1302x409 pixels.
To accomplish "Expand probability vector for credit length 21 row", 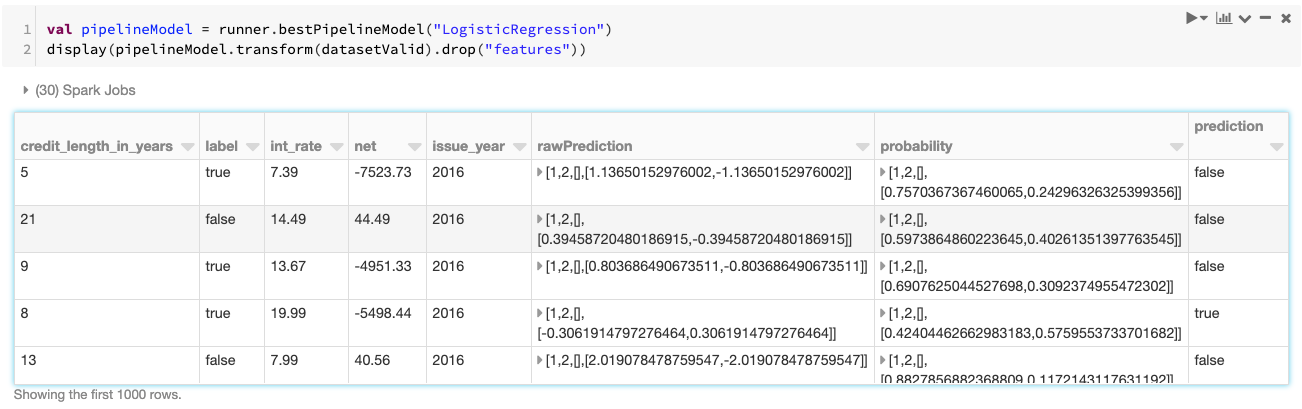I will click(884, 220).
